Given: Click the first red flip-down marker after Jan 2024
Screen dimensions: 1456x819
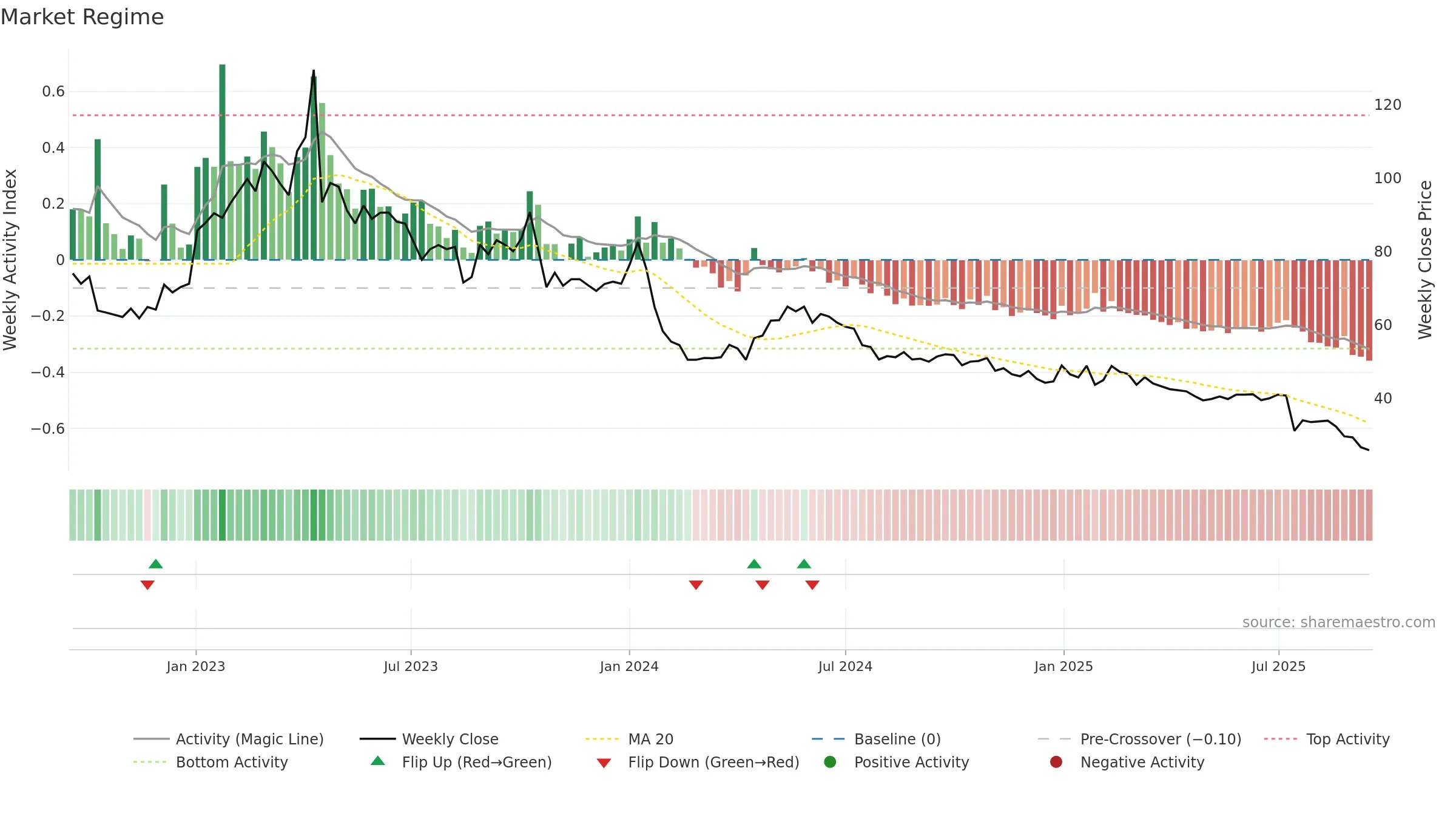Looking at the screenshot, I should (x=696, y=585).
